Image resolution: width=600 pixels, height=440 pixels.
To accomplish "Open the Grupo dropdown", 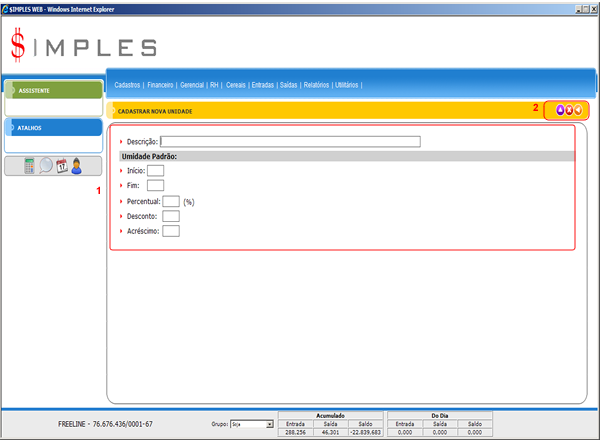I will tap(251, 424).
